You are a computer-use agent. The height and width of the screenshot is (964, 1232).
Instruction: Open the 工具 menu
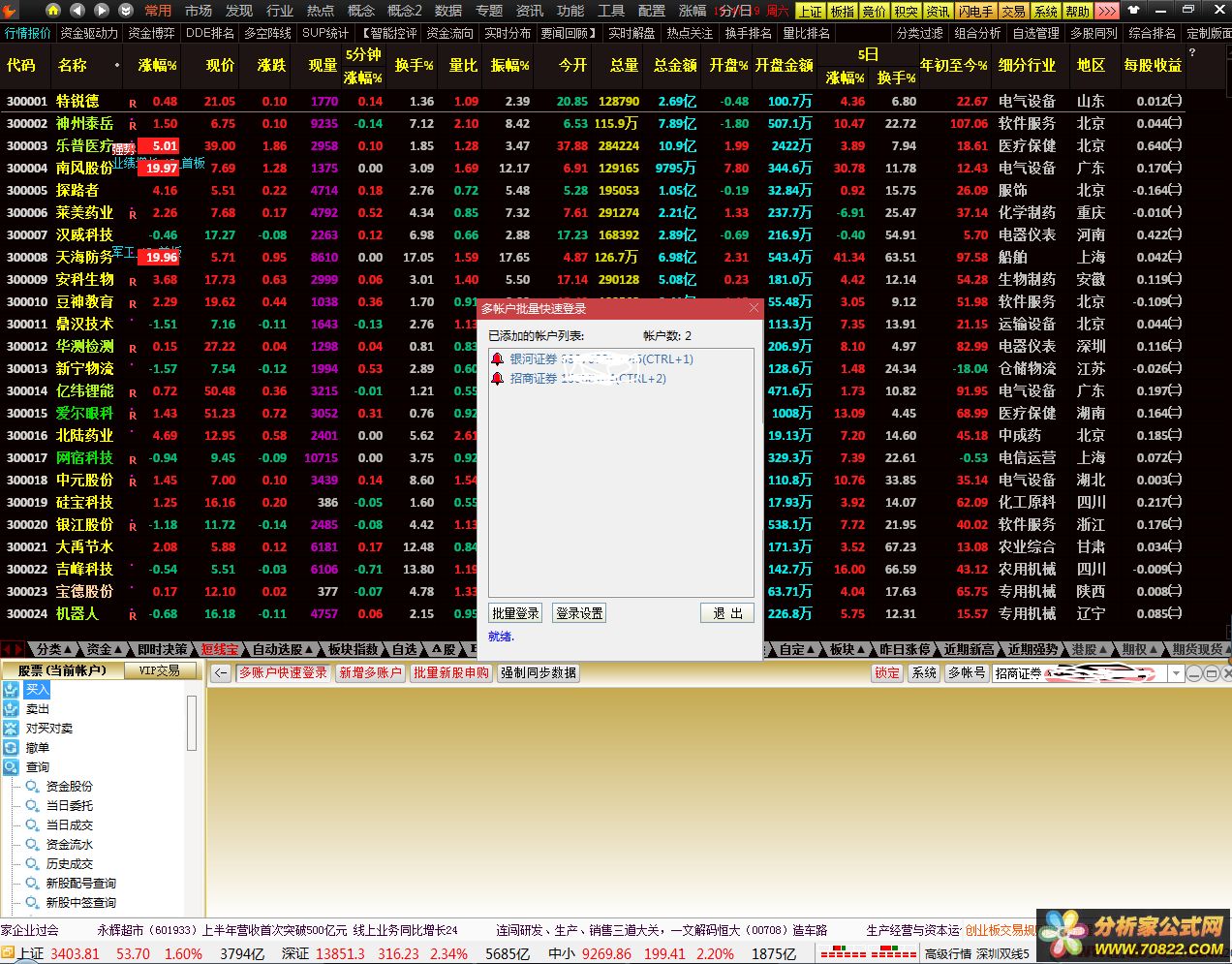[x=611, y=11]
